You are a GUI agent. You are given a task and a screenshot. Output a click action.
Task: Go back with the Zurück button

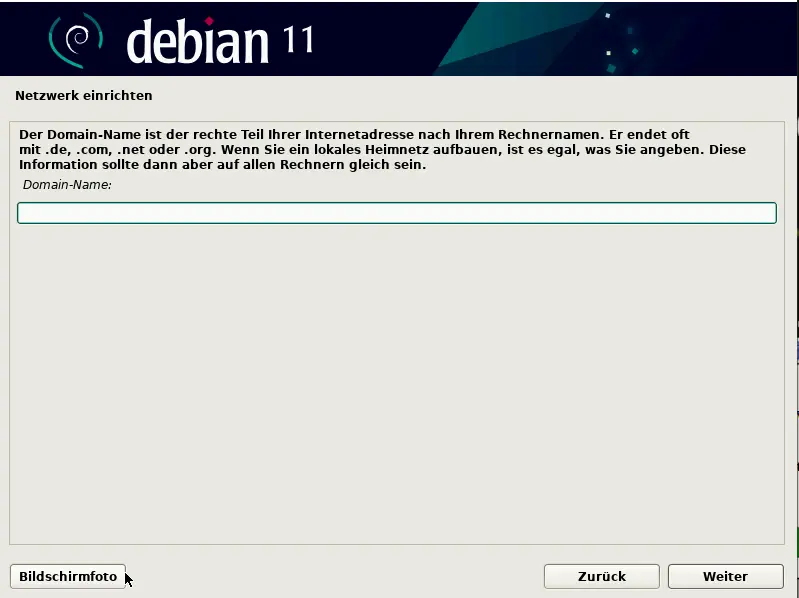click(601, 576)
